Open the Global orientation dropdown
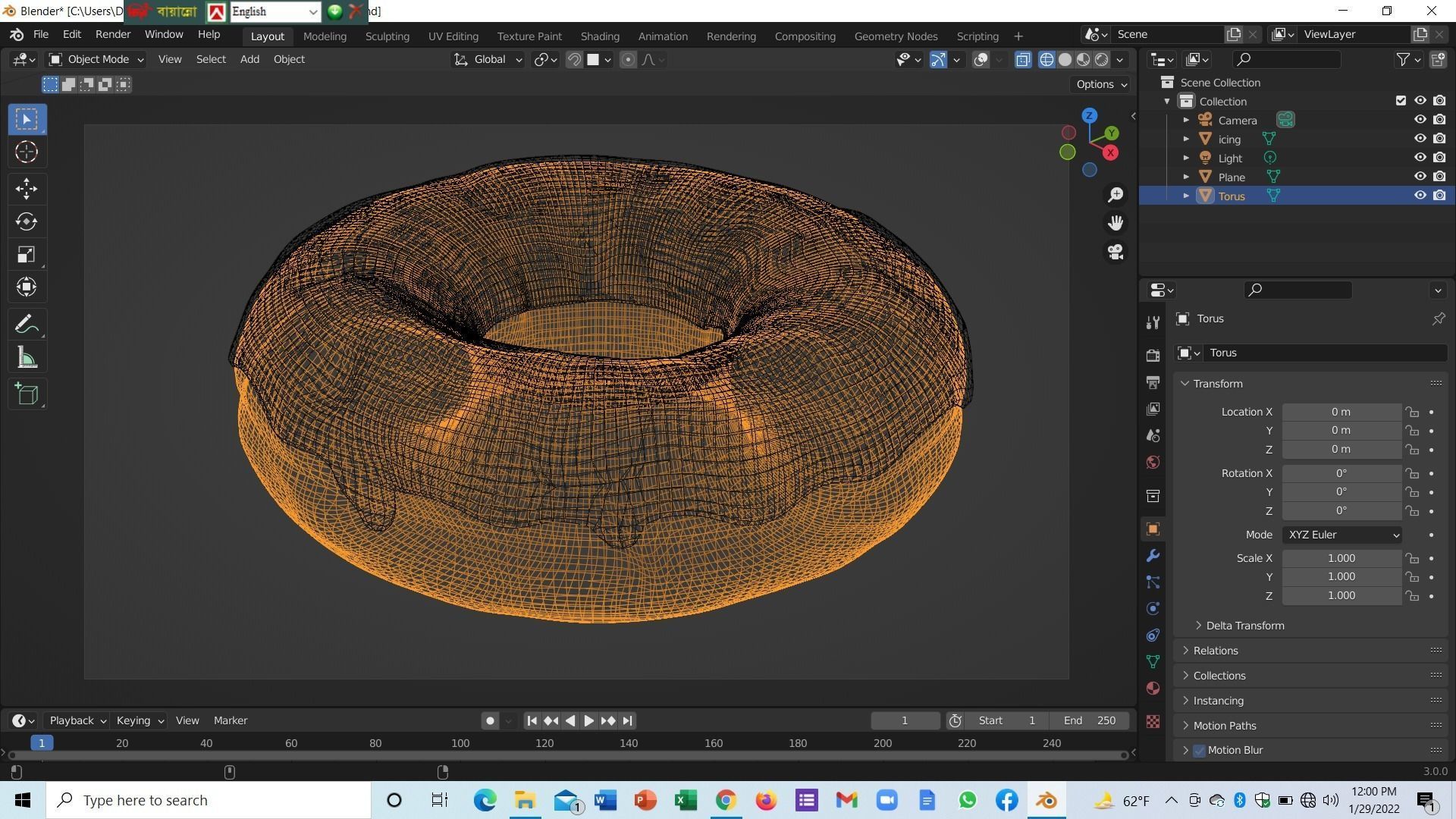 click(x=488, y=60)
